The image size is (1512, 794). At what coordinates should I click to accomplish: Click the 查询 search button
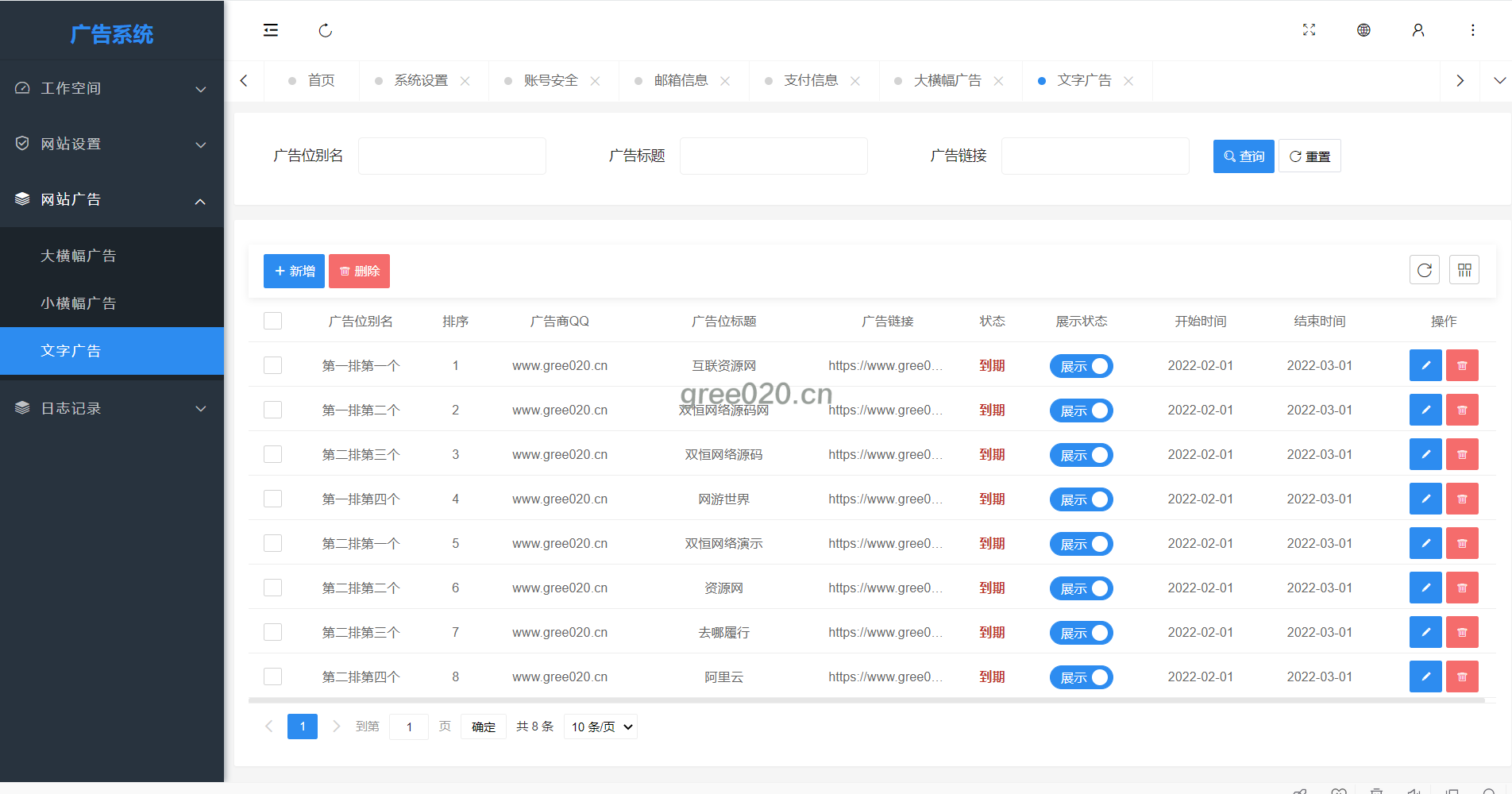pos(1243,156)
